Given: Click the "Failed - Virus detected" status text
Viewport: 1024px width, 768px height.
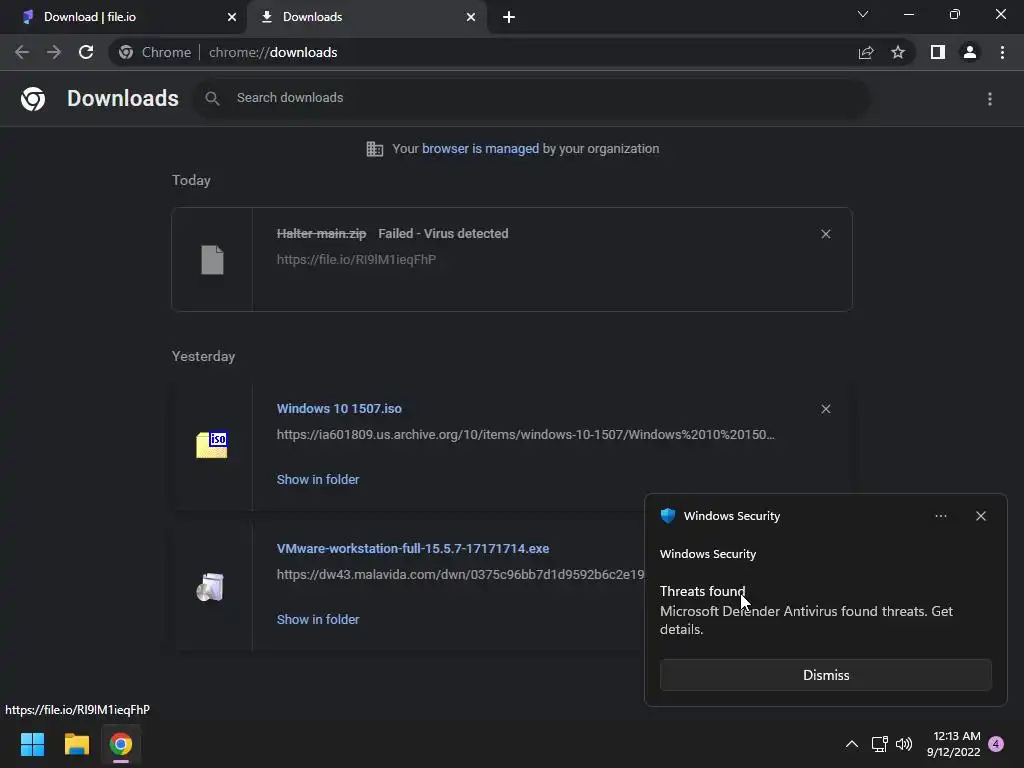Looking at the screenshot, I should (443, 234).
